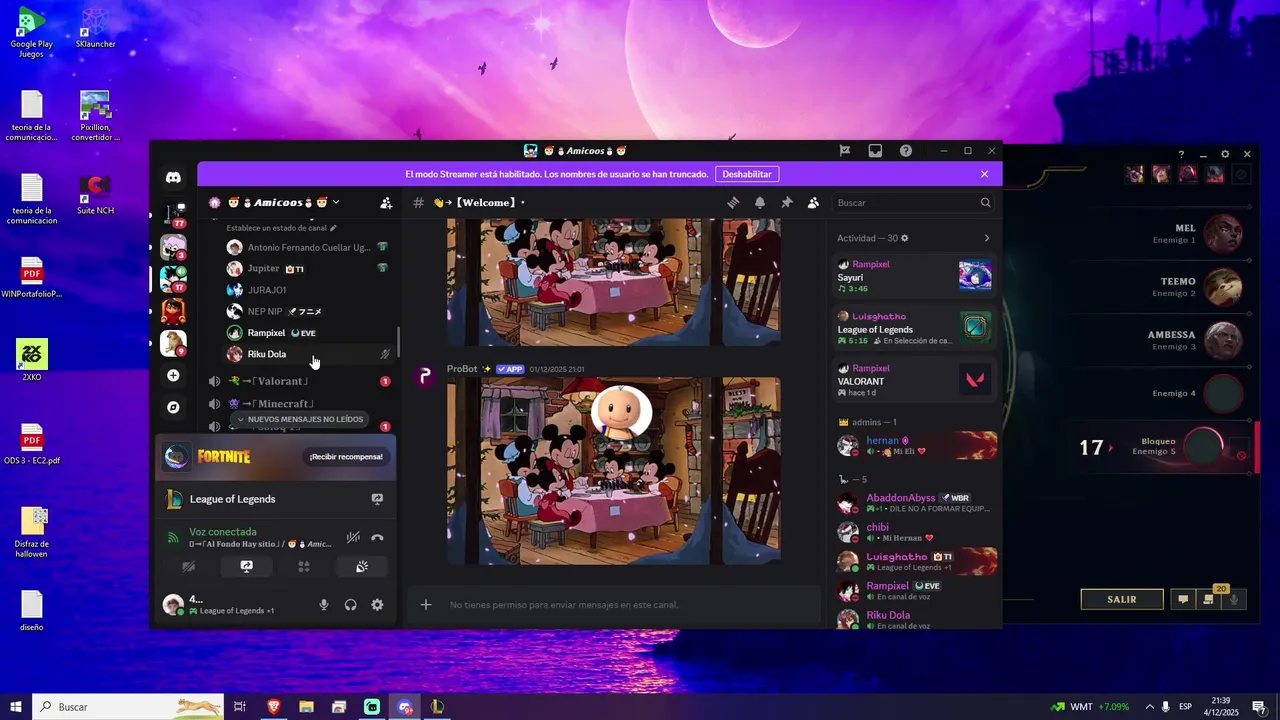This screenshot has height=720, width=1280.
Task: Open notification settings bell icon
Action: tap(760, 203)
